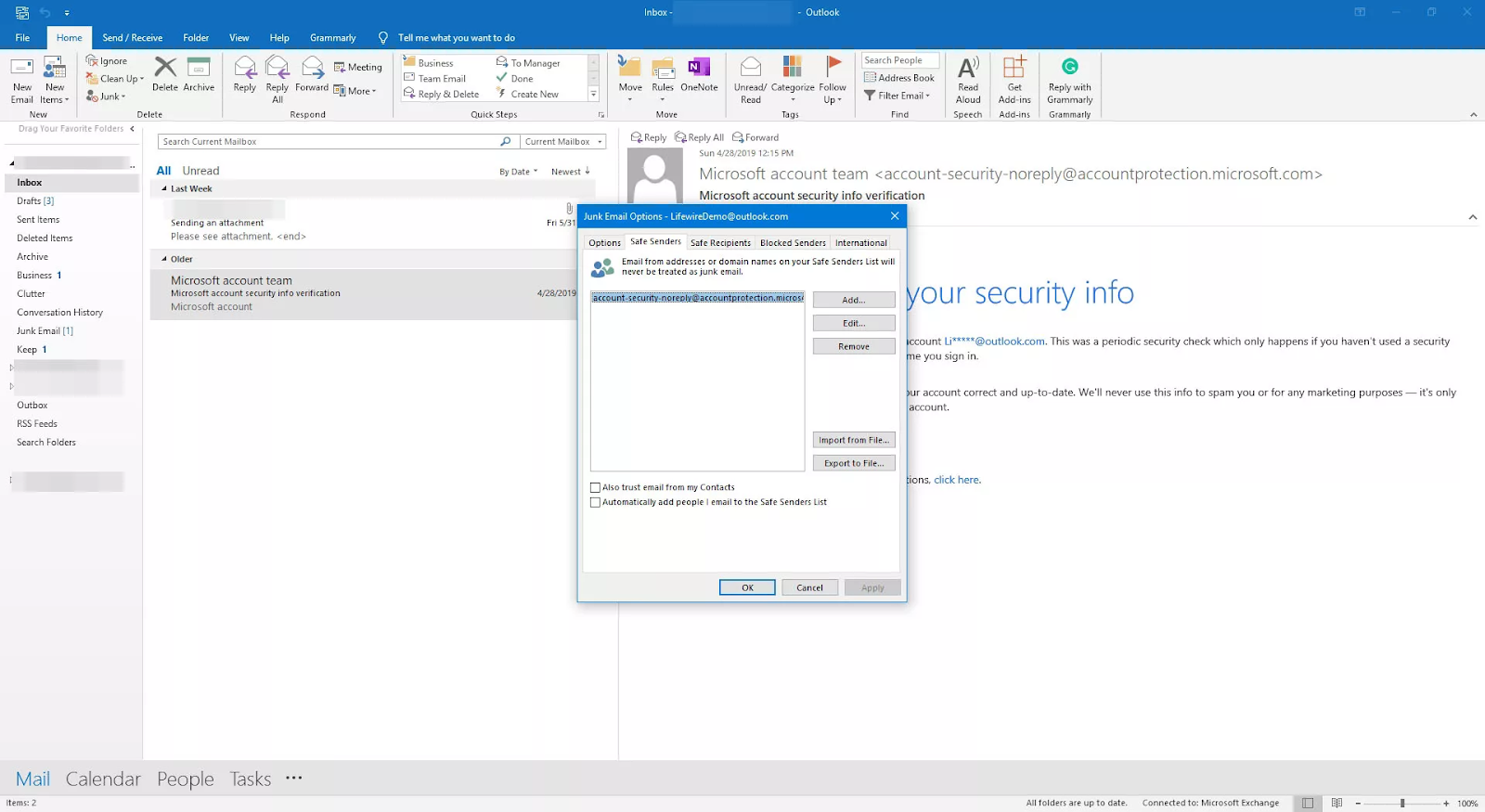The image size is (1485, 812).
Task: Click the ribbon Reply icon
Action: point(245,67)
